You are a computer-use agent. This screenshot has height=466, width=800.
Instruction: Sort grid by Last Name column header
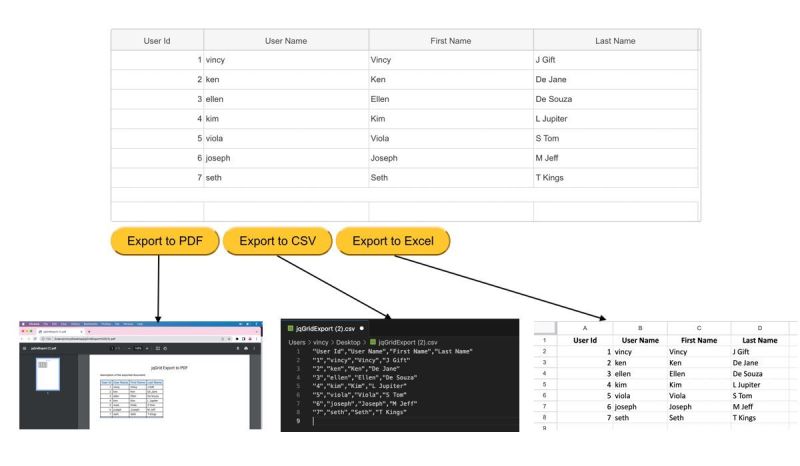pos(615,40)
